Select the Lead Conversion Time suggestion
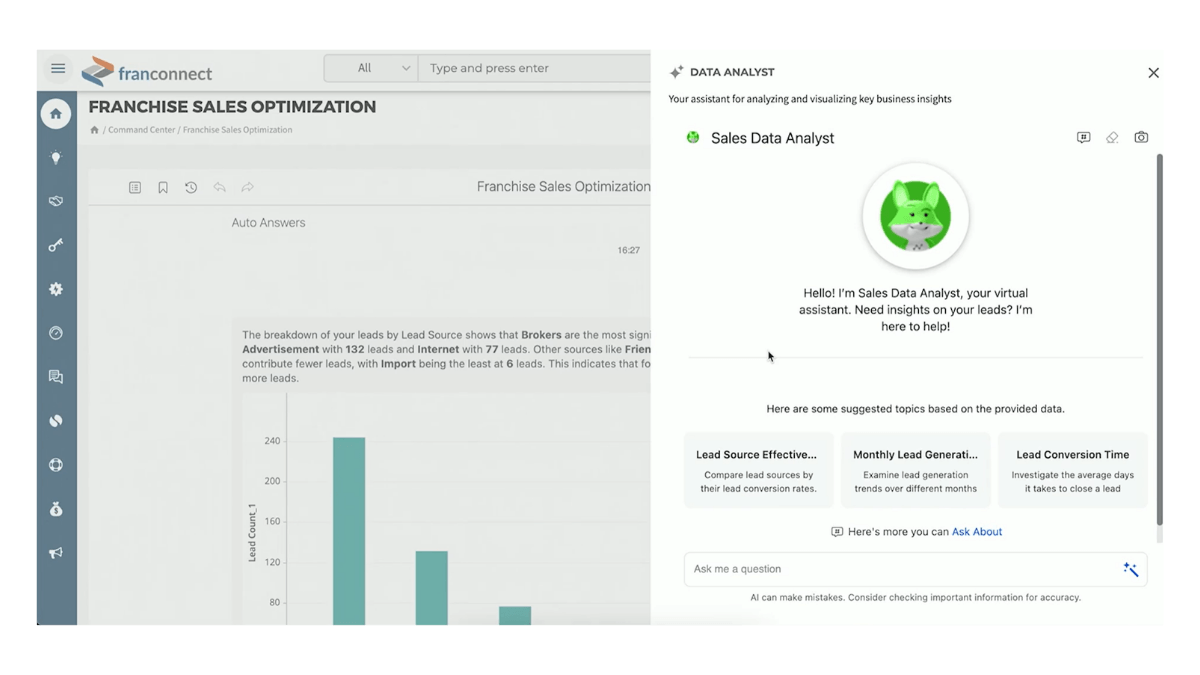The width and height of the screenshot is (1200, 675). 1072,470
